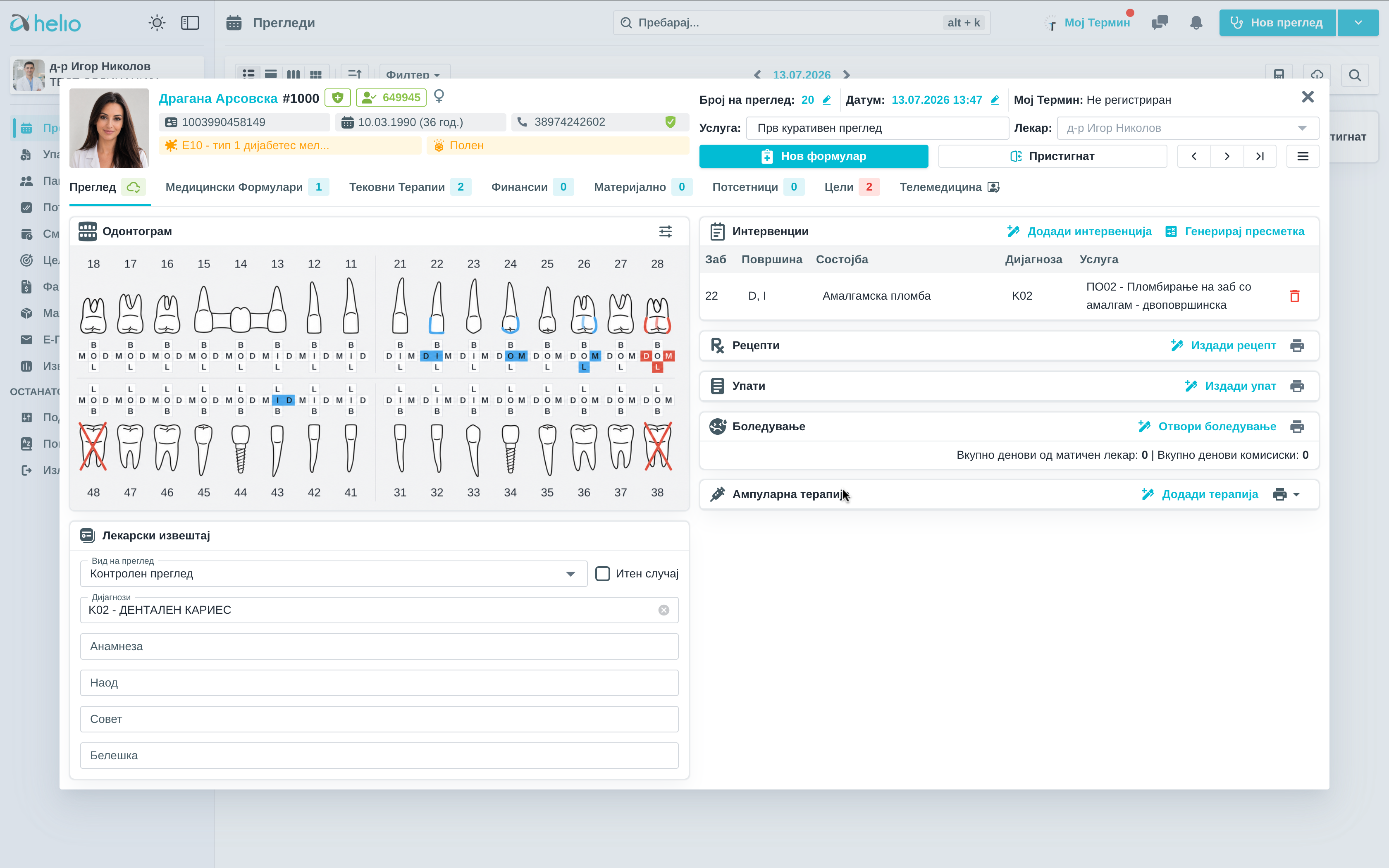
Task: Toggle the D surface of lower tooth 43
Action: pos(289,400)
